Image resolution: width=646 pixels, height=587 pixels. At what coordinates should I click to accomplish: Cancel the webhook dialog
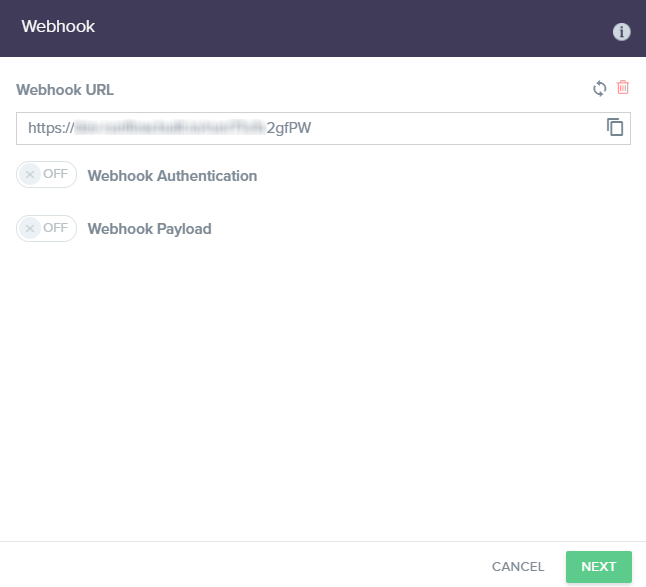518,567
